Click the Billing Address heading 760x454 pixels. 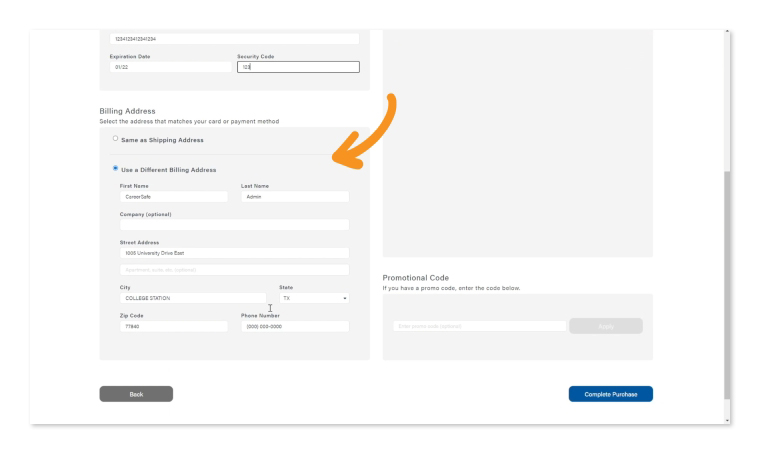127,111
